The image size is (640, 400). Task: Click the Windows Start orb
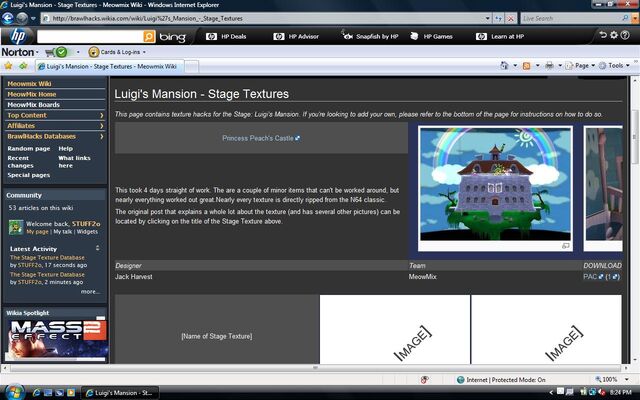(15, 393)
